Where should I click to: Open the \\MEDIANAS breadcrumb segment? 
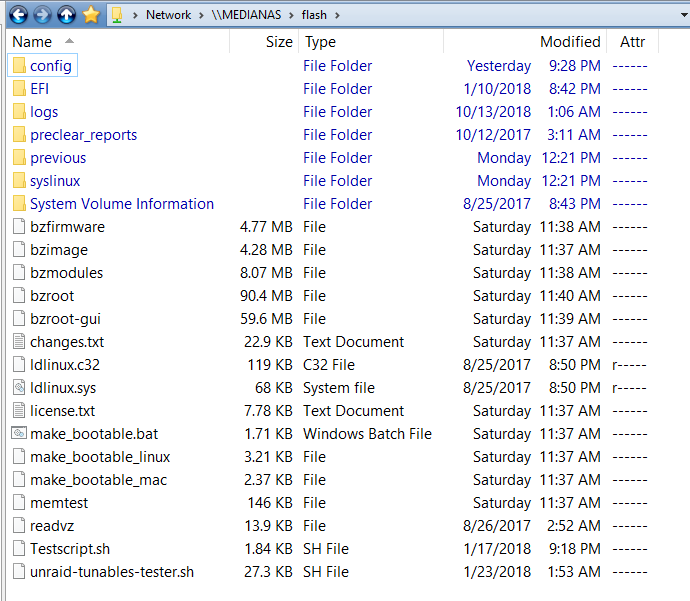[246, 15]
